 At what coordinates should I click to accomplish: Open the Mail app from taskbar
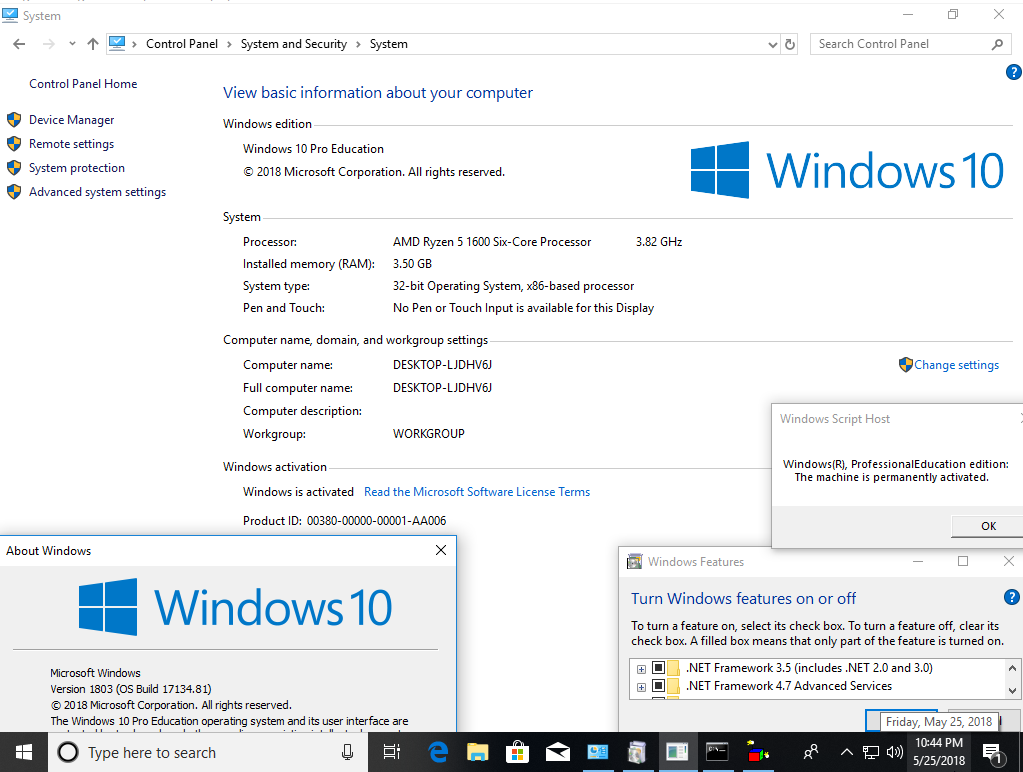pyautogui.click(x=557, y=752)
